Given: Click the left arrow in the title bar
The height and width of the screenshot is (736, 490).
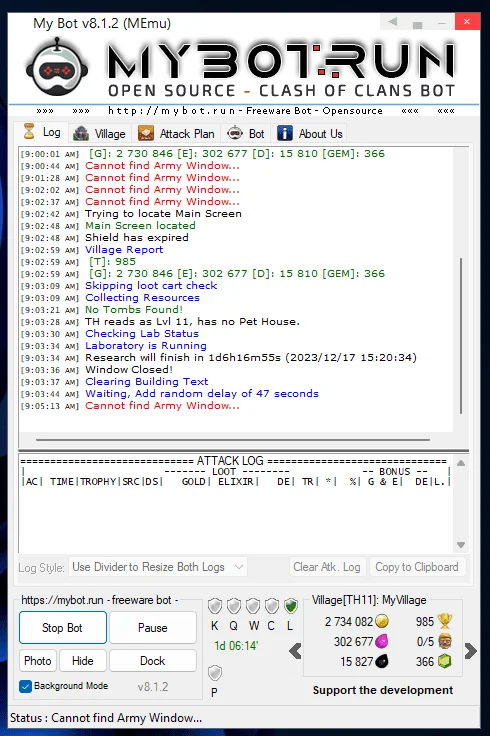Looking at the screenshot, I should pyautogui.click(x=393, y=22).
